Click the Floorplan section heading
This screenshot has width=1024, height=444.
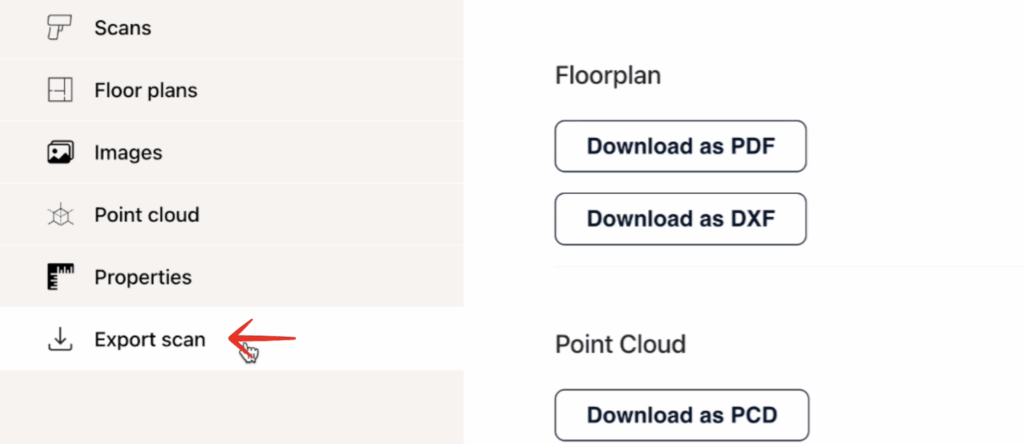coord(608,76)
